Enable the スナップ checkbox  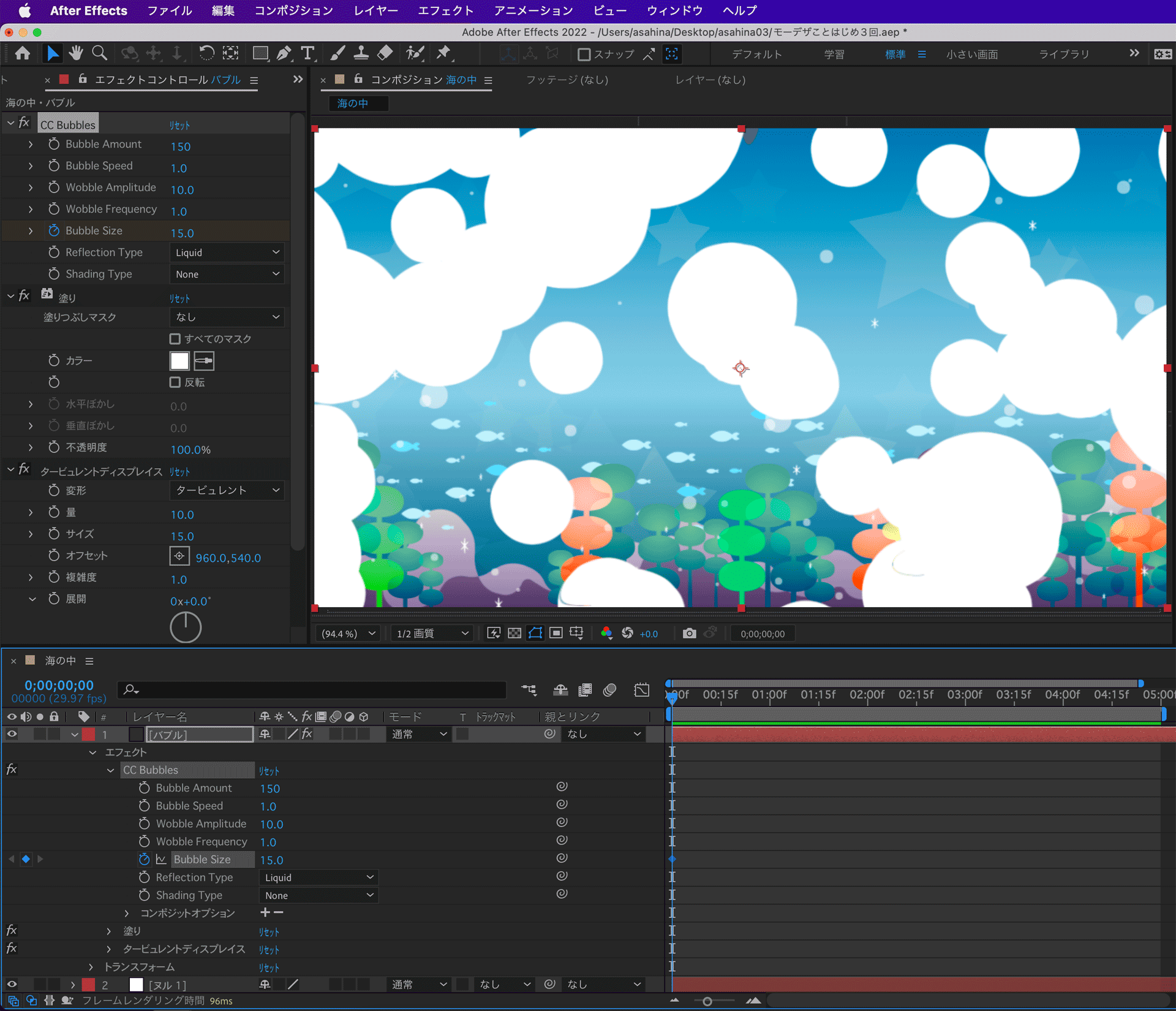(584, 55)
